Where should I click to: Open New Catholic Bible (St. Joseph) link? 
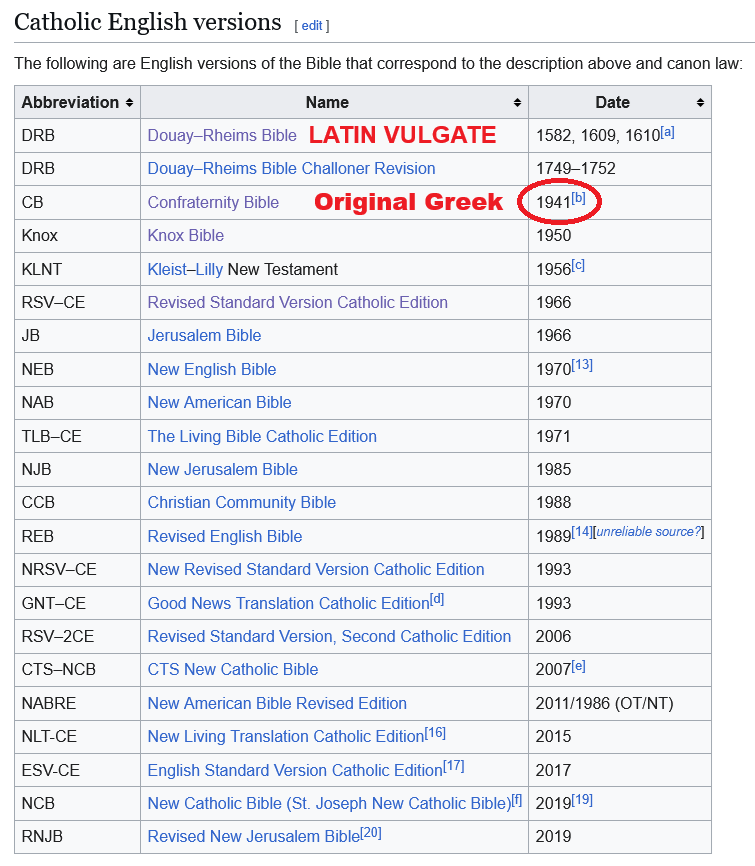coord(329,803)
